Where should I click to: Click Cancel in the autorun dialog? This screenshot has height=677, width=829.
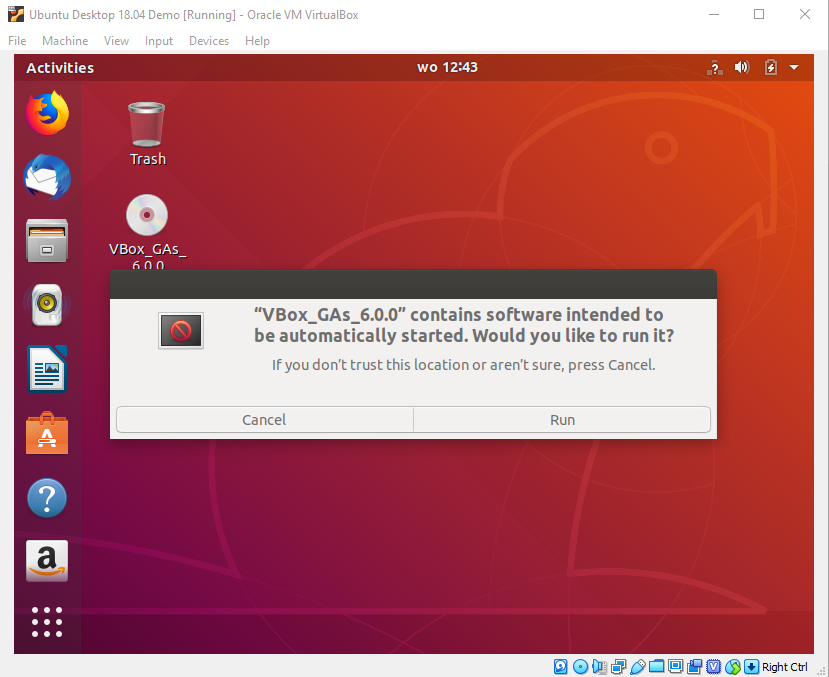click(264, 420)
